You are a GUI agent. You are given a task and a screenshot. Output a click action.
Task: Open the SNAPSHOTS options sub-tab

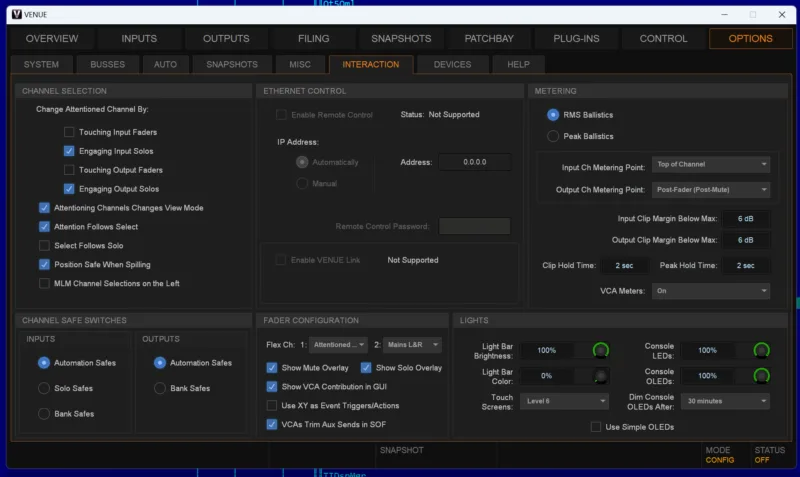coord(232,65)
